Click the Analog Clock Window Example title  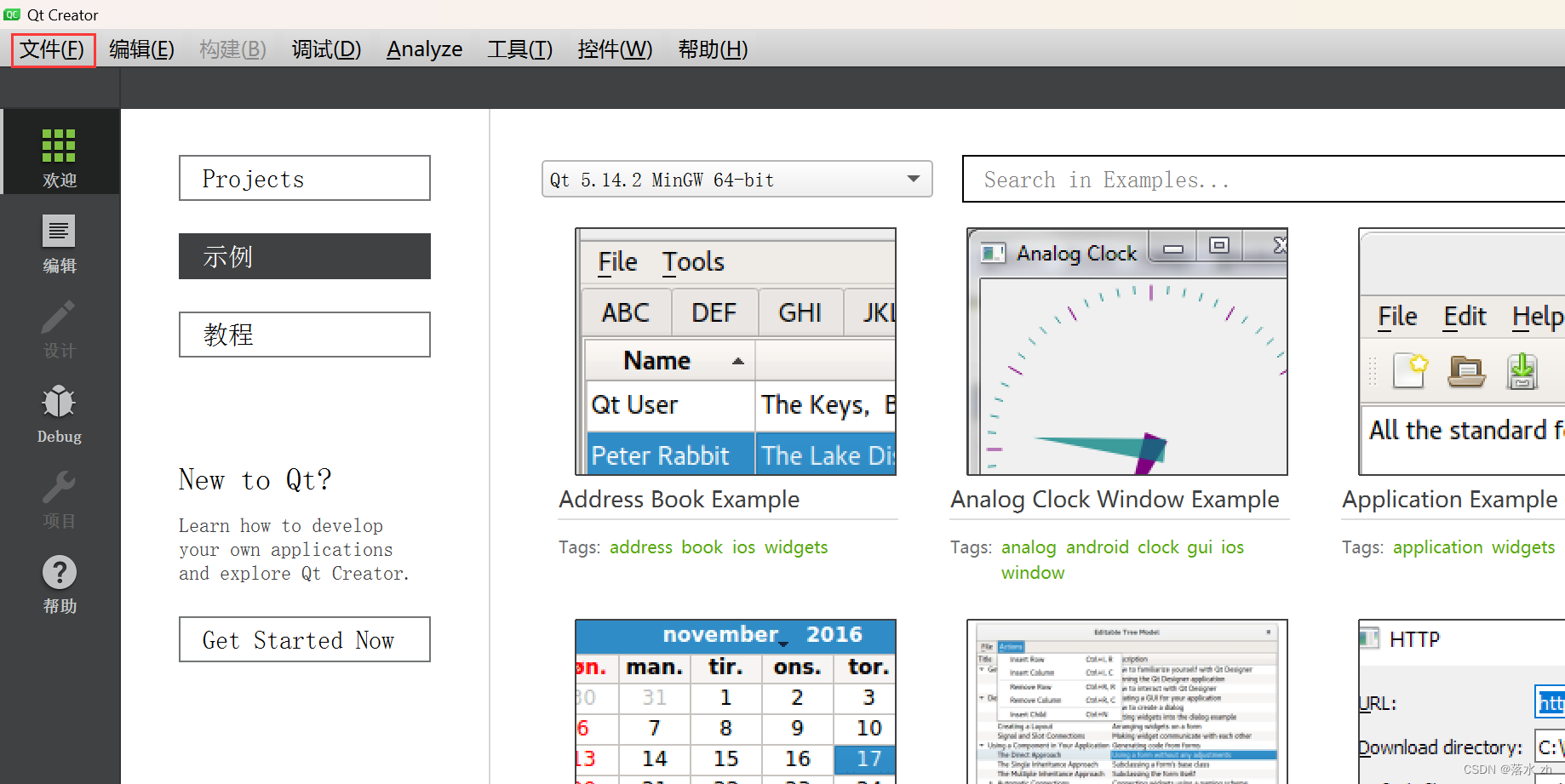(x=1115, y=499)
